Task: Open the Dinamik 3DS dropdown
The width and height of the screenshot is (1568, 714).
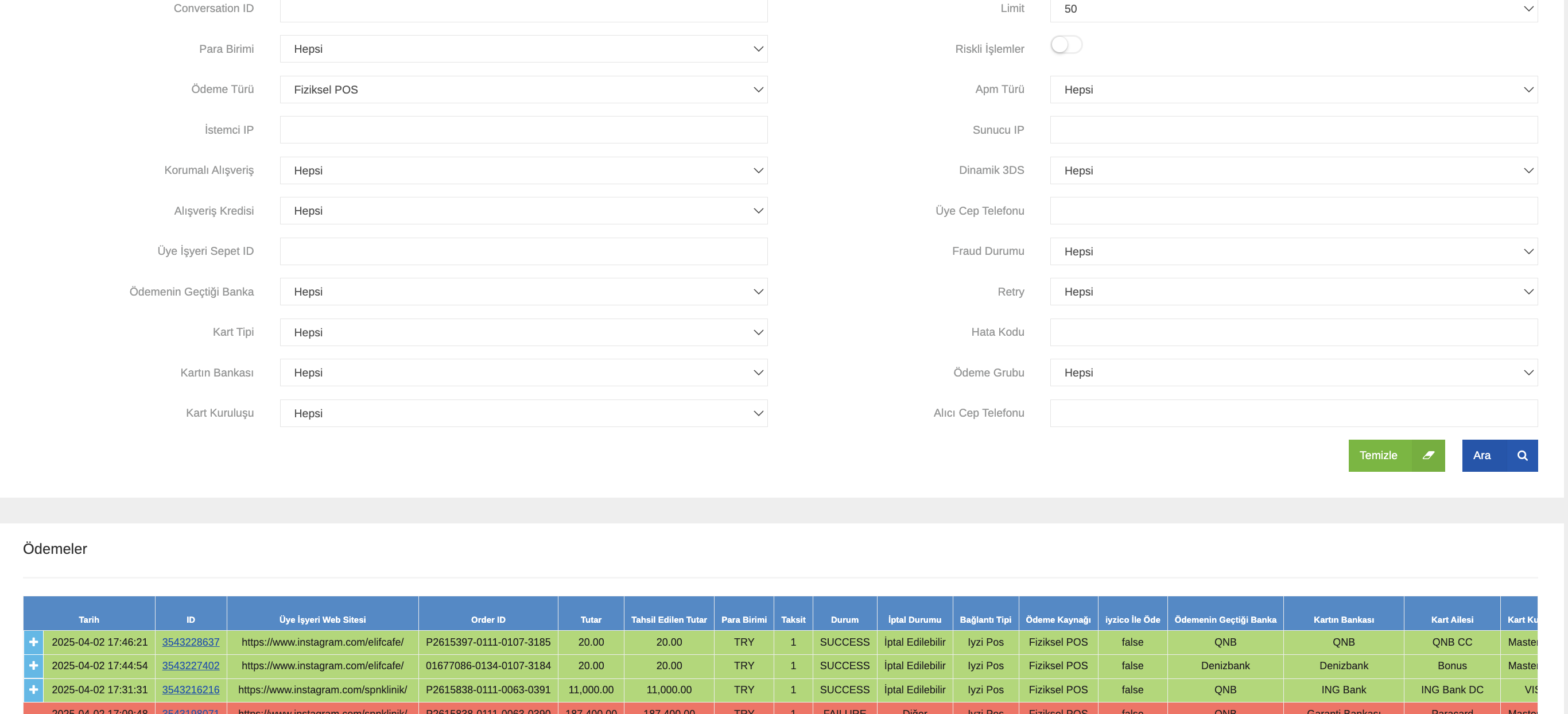Action: tap(1294, 170)
